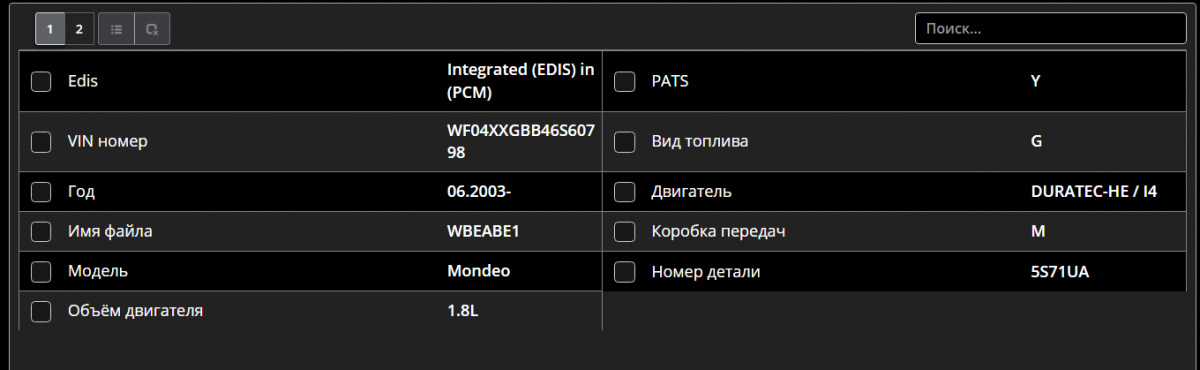Viewport: 1200px width, 370px height.
Task: Click the Mondeo model value
Action: (x=478, y=271)
